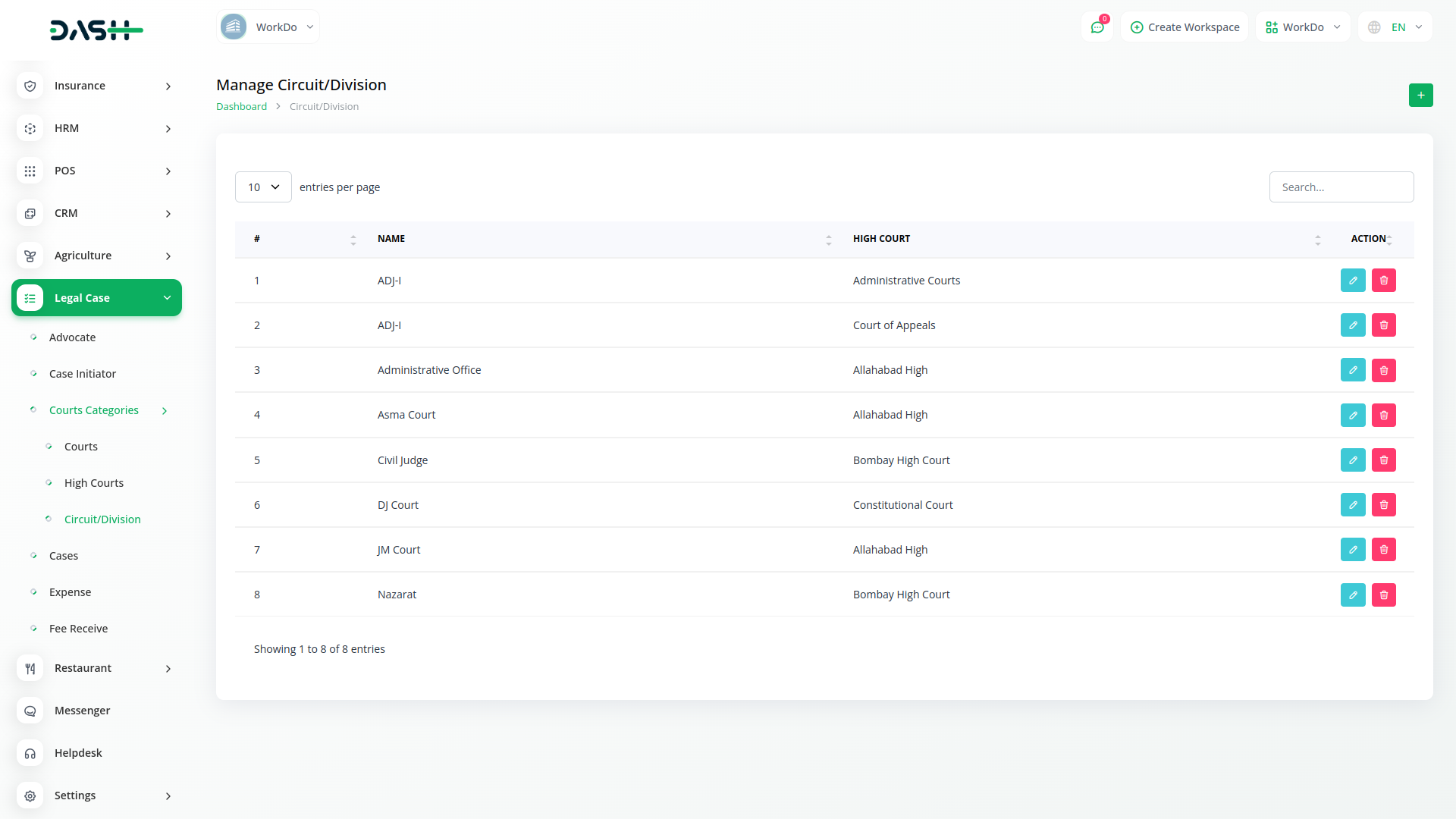Click the Messenger sidebar icon

pyautogui.click(x=30, y=711)
